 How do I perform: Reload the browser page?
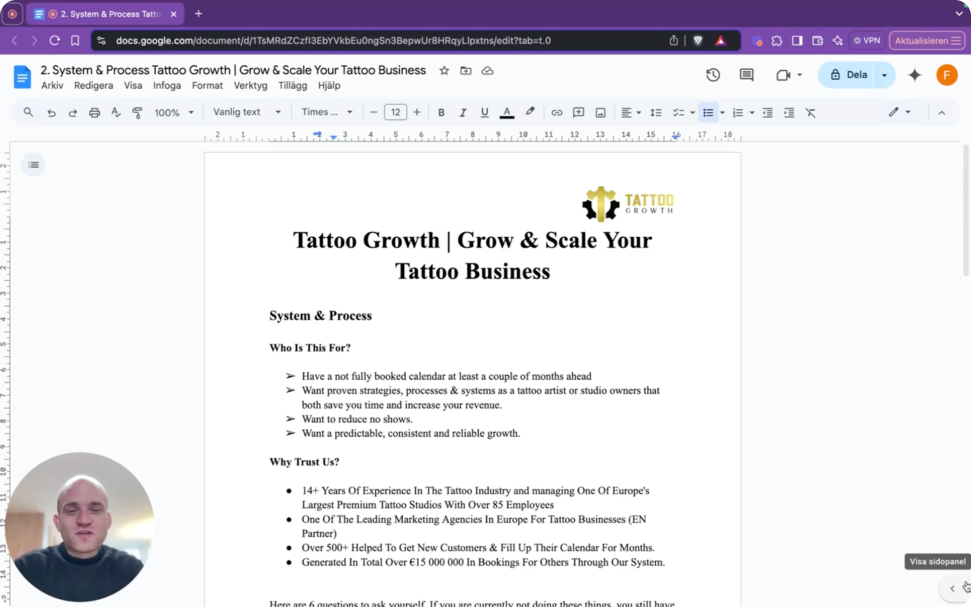click(x=54, y=41)
